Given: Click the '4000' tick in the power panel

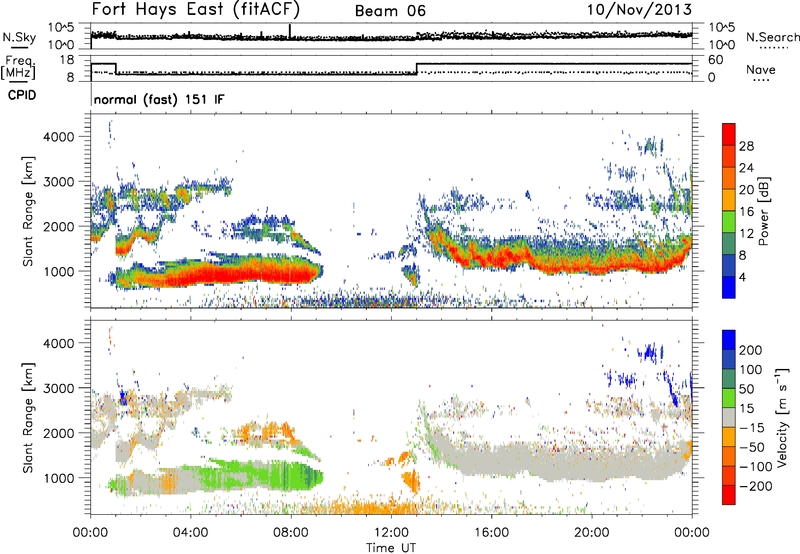Looking at the screenshot, I should coord(58,137).
